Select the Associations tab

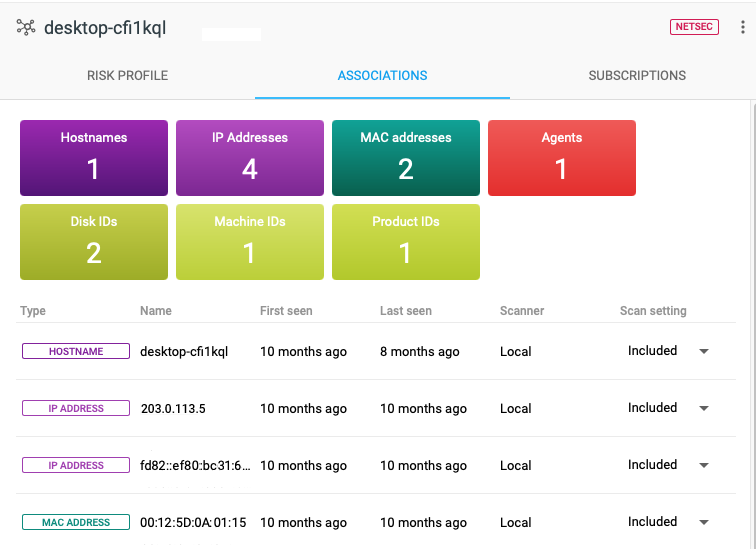pos(382,75)
